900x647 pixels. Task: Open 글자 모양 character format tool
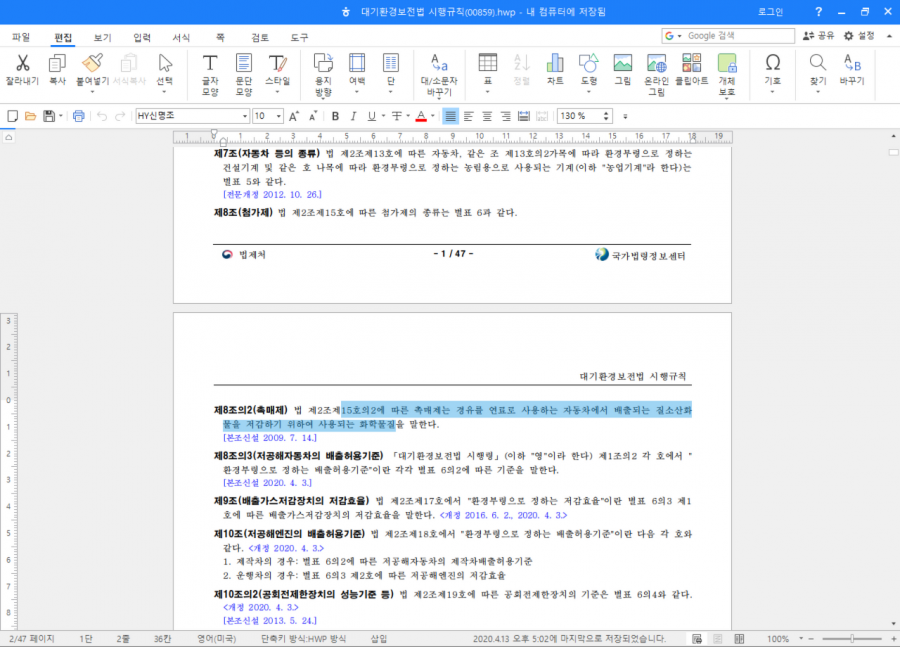pyautogui.click(x=210, y=63)
